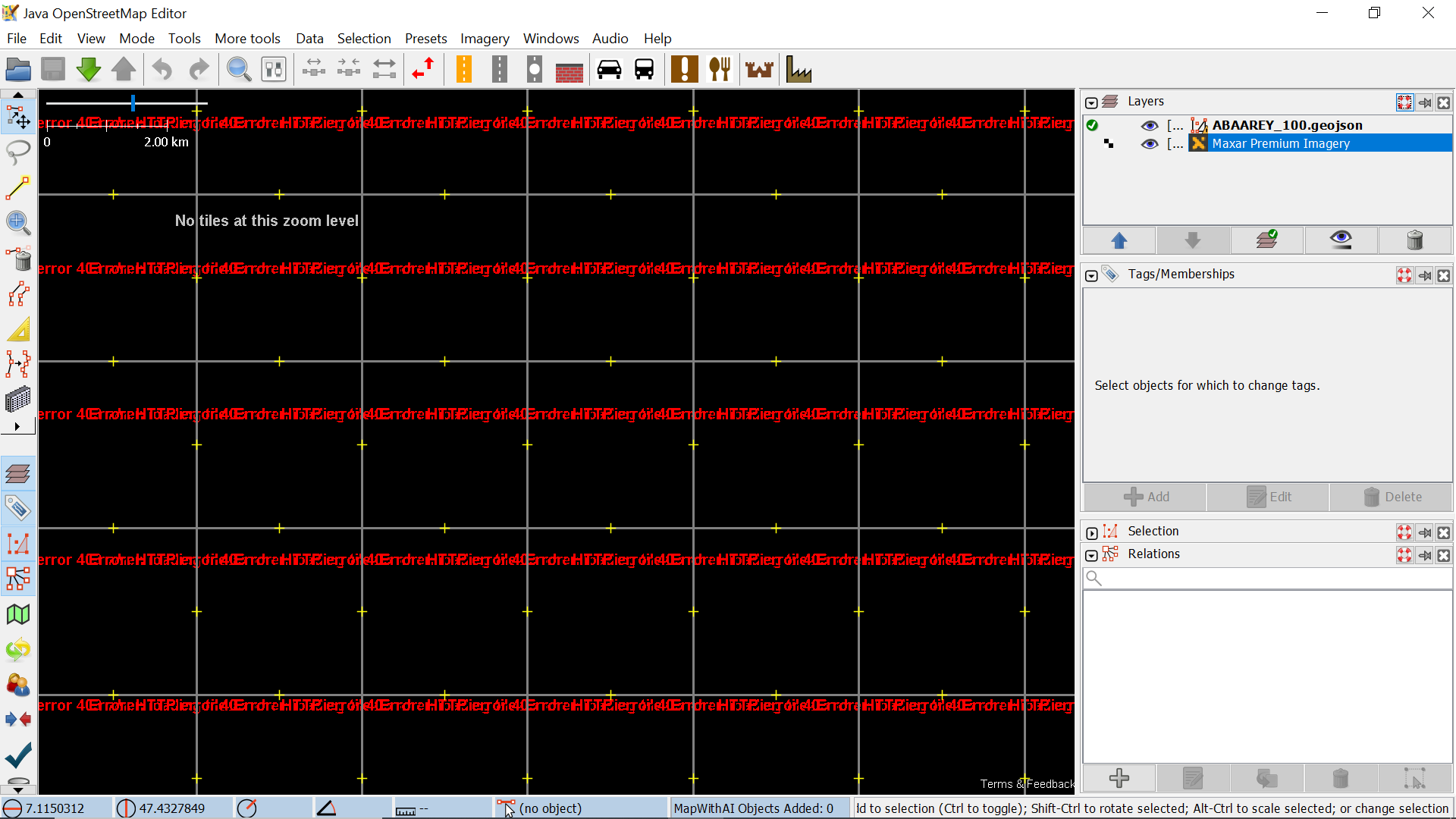Click in the Relations search field
Viewport: 1456px width, 819px height.
[x=1268, y=579]
